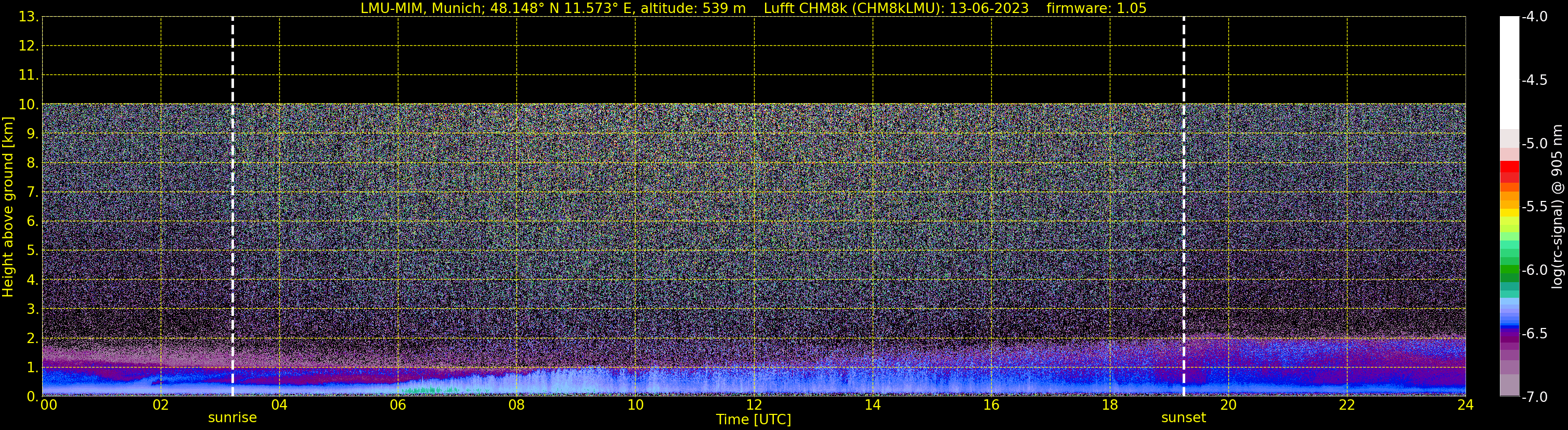Click the '24' time axis tick label
The width and height of the screenshot is (1568, 430).
pos(1466,405)
